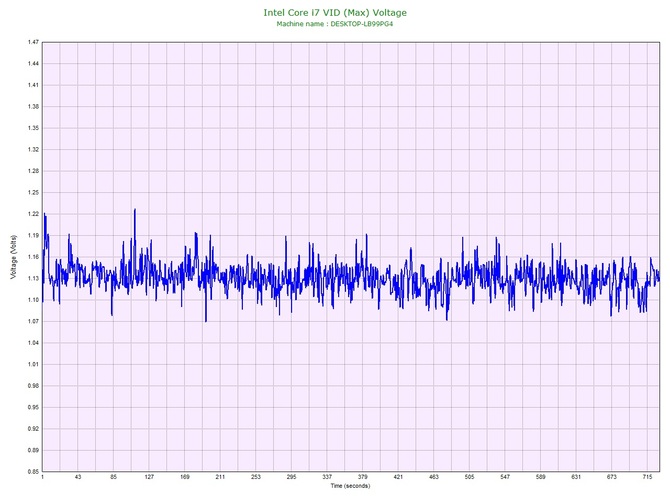Click the 1.25 voltage axis value

coord(33,192)
